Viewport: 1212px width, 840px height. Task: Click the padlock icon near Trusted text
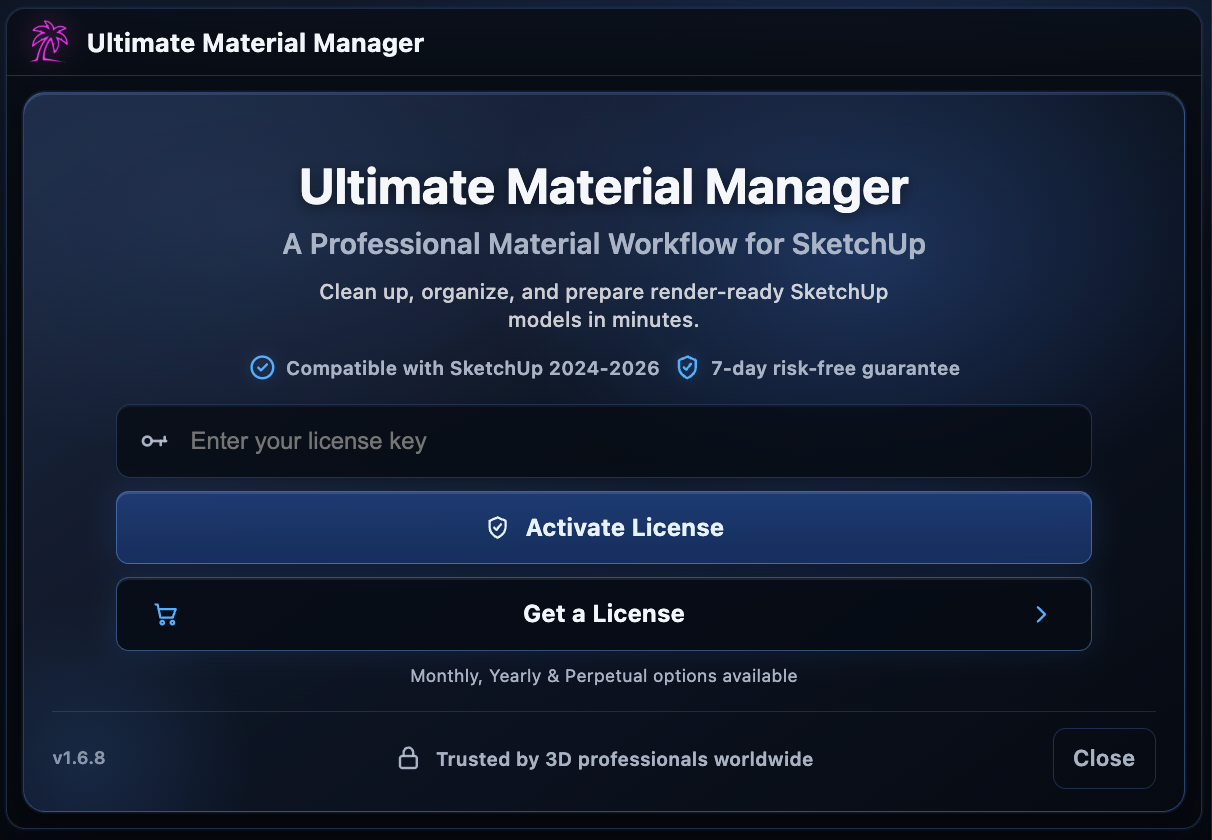pos(408,759)
